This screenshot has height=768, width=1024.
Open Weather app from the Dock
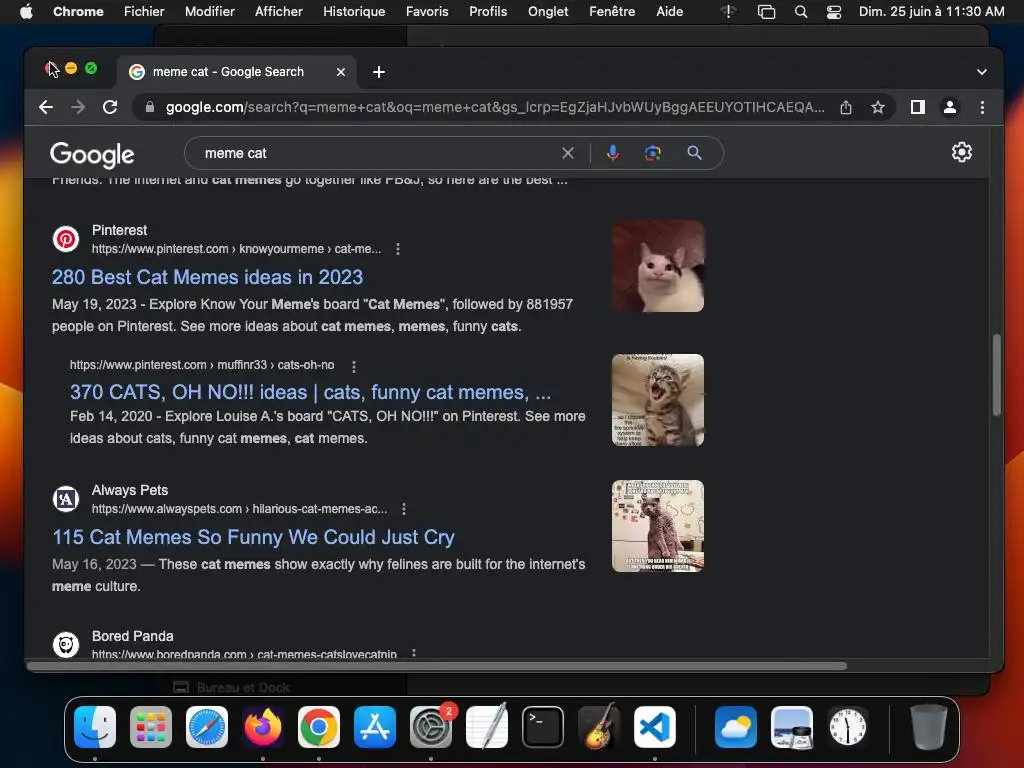pos(735,727)
